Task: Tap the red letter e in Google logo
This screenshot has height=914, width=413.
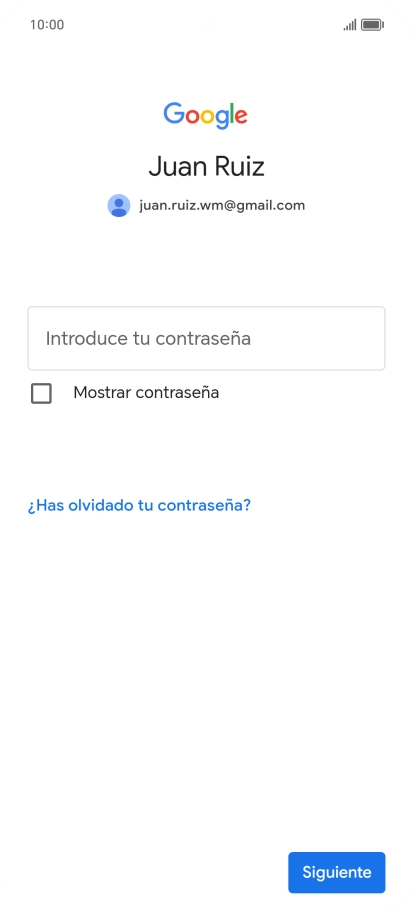Action: click(241, 116)
